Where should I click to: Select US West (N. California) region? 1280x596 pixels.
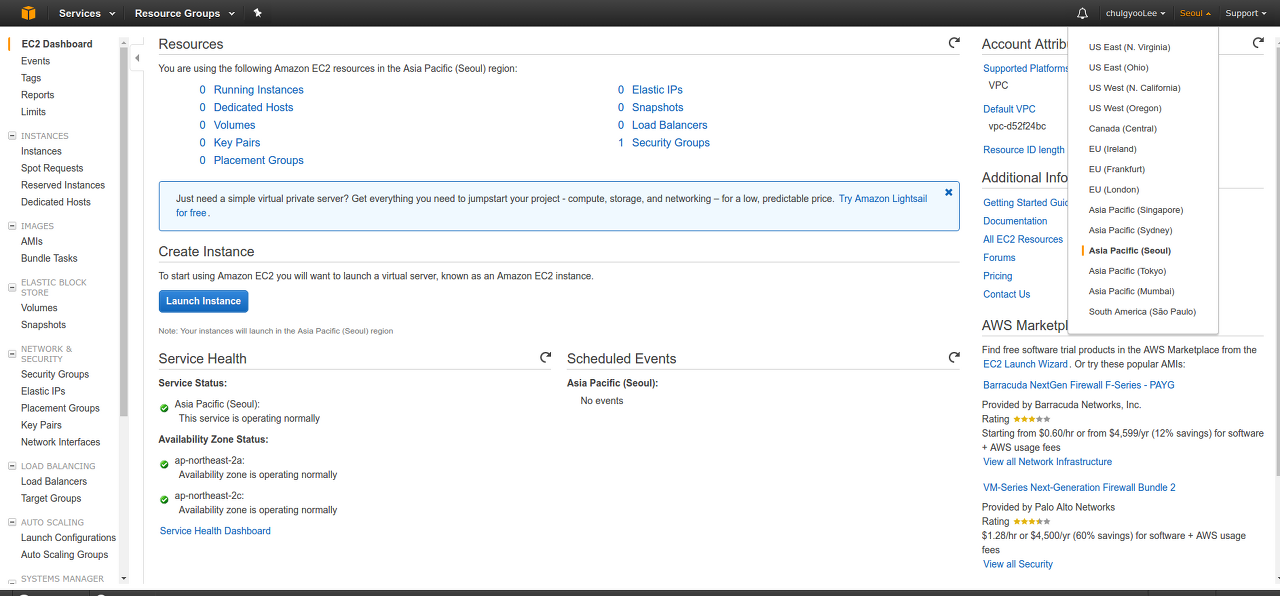pos(1134,88)
